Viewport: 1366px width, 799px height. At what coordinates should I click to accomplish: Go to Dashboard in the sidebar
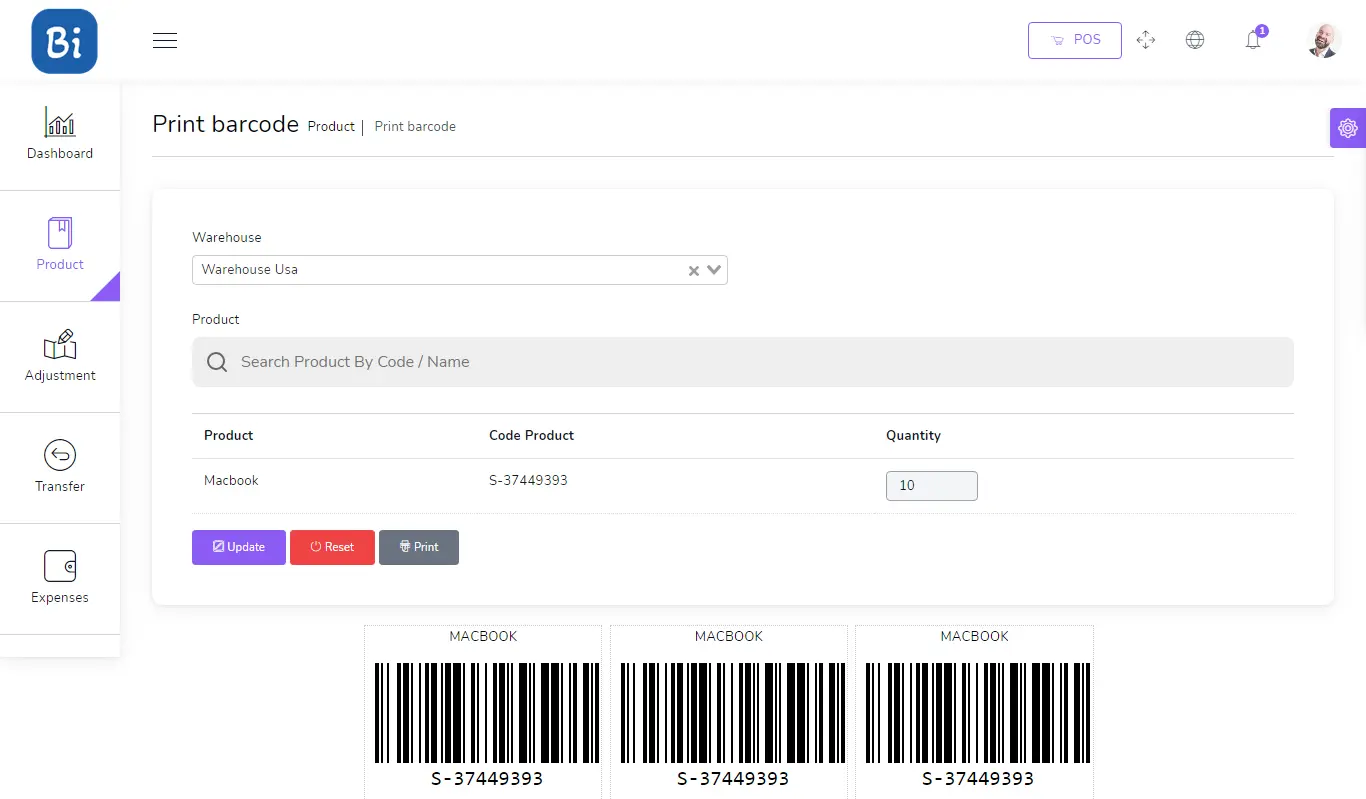(60, 135)
